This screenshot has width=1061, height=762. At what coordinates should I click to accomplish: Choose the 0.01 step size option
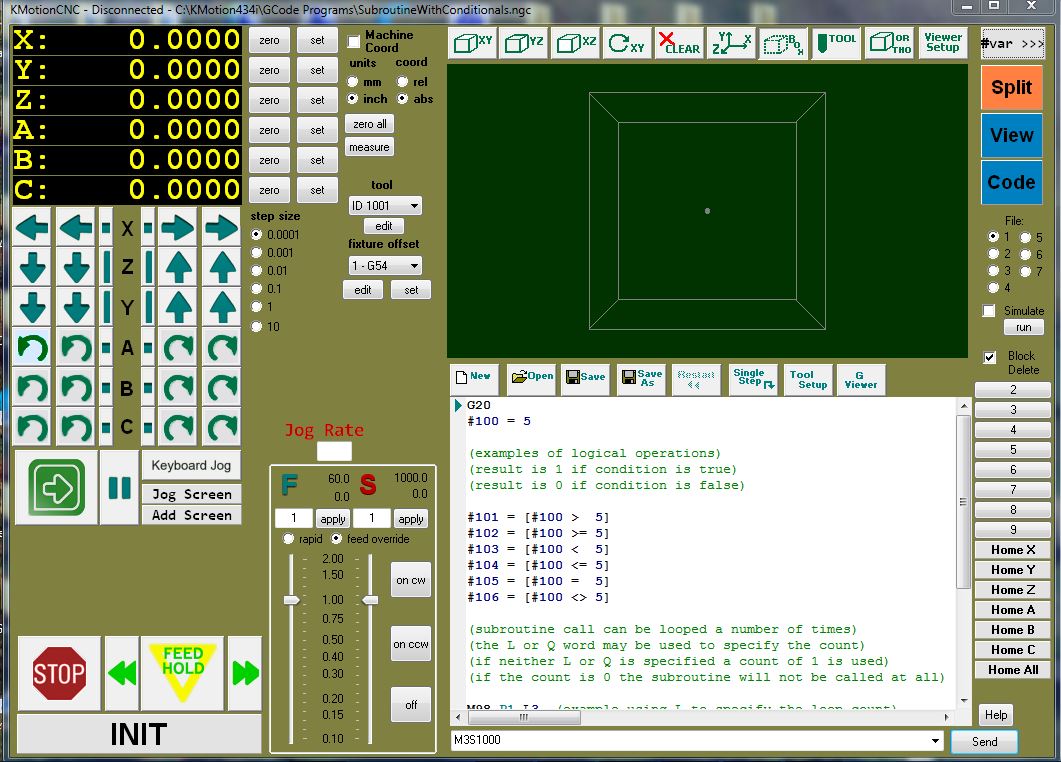(x=257, y=271)
